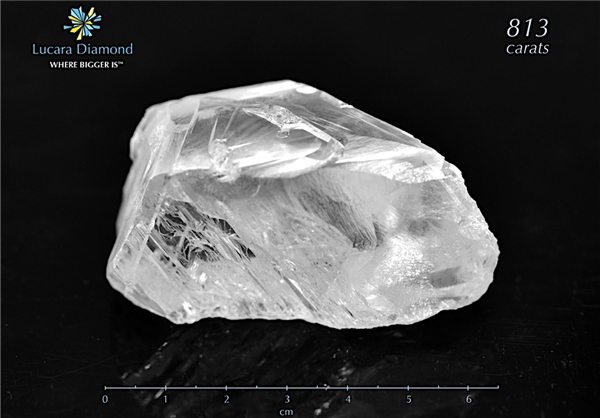Click the 4 mark on scale
This screenshot has height=418, width=600.
tap(348, 400)
